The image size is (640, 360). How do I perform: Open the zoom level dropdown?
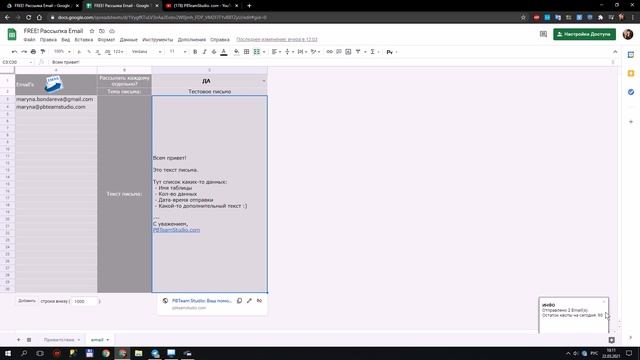click(62, 52)
